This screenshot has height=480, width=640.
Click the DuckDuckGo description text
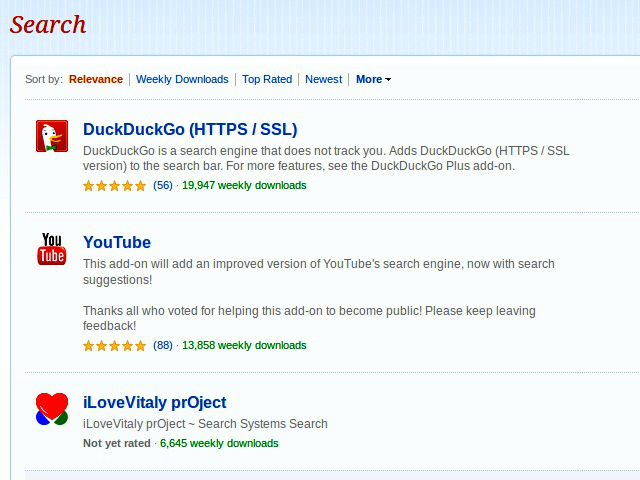326,158
